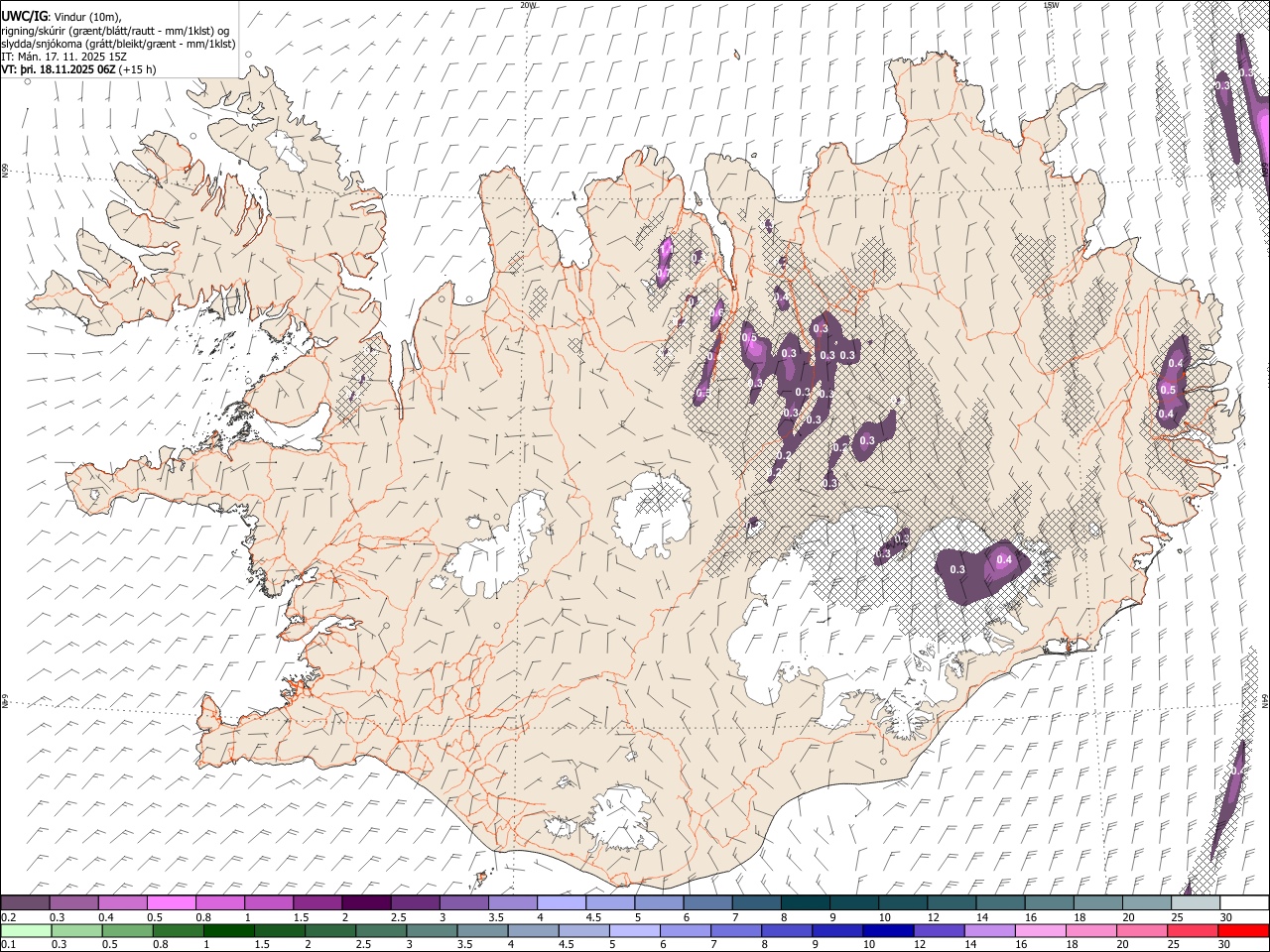Pick the bright magenta 0.5 legend swatch
The width and height of the screenshot is (1270, 952).
(172, 903)
